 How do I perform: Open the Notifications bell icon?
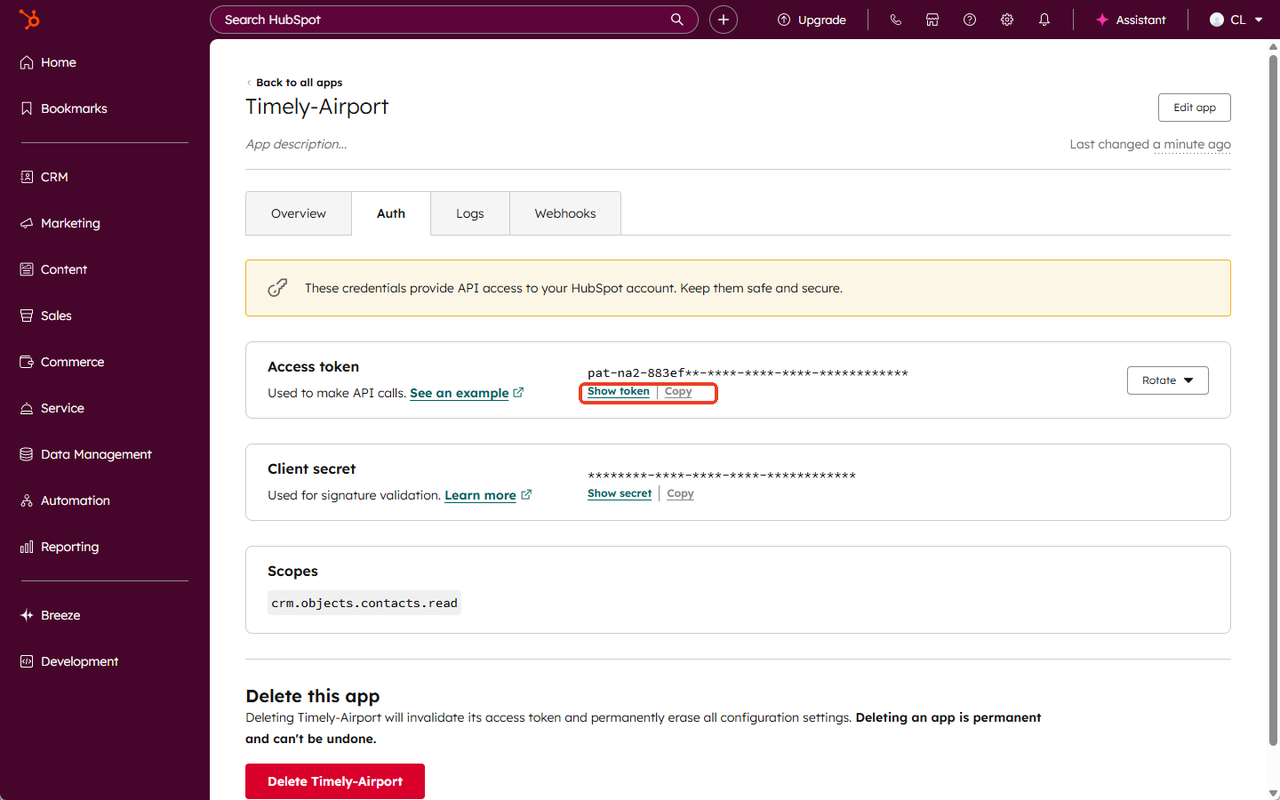click(x=1044, y=20)
